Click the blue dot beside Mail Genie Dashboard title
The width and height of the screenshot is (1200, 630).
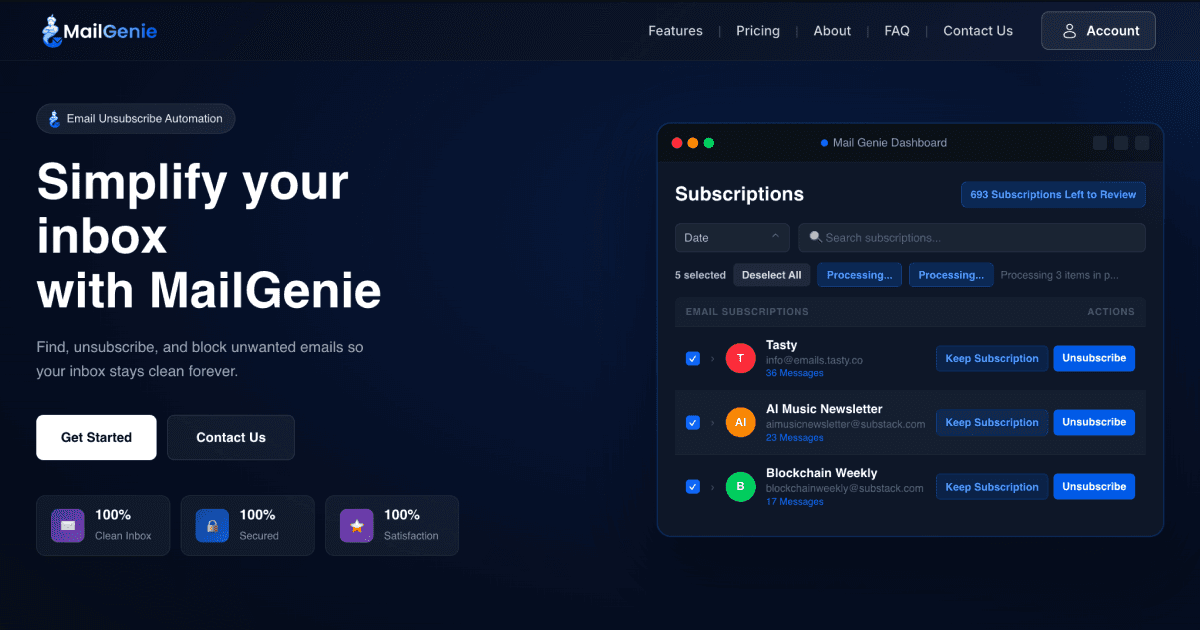pos(824,143)
